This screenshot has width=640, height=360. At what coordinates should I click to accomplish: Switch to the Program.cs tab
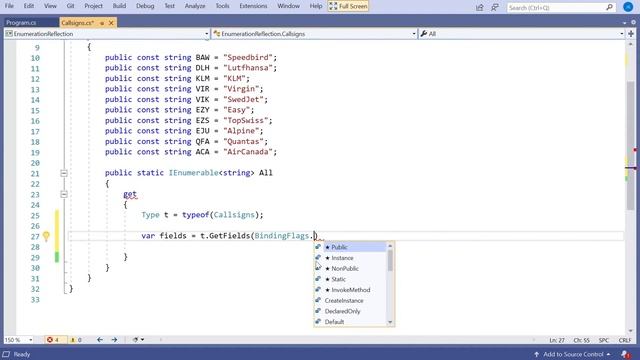click(21, 23)
